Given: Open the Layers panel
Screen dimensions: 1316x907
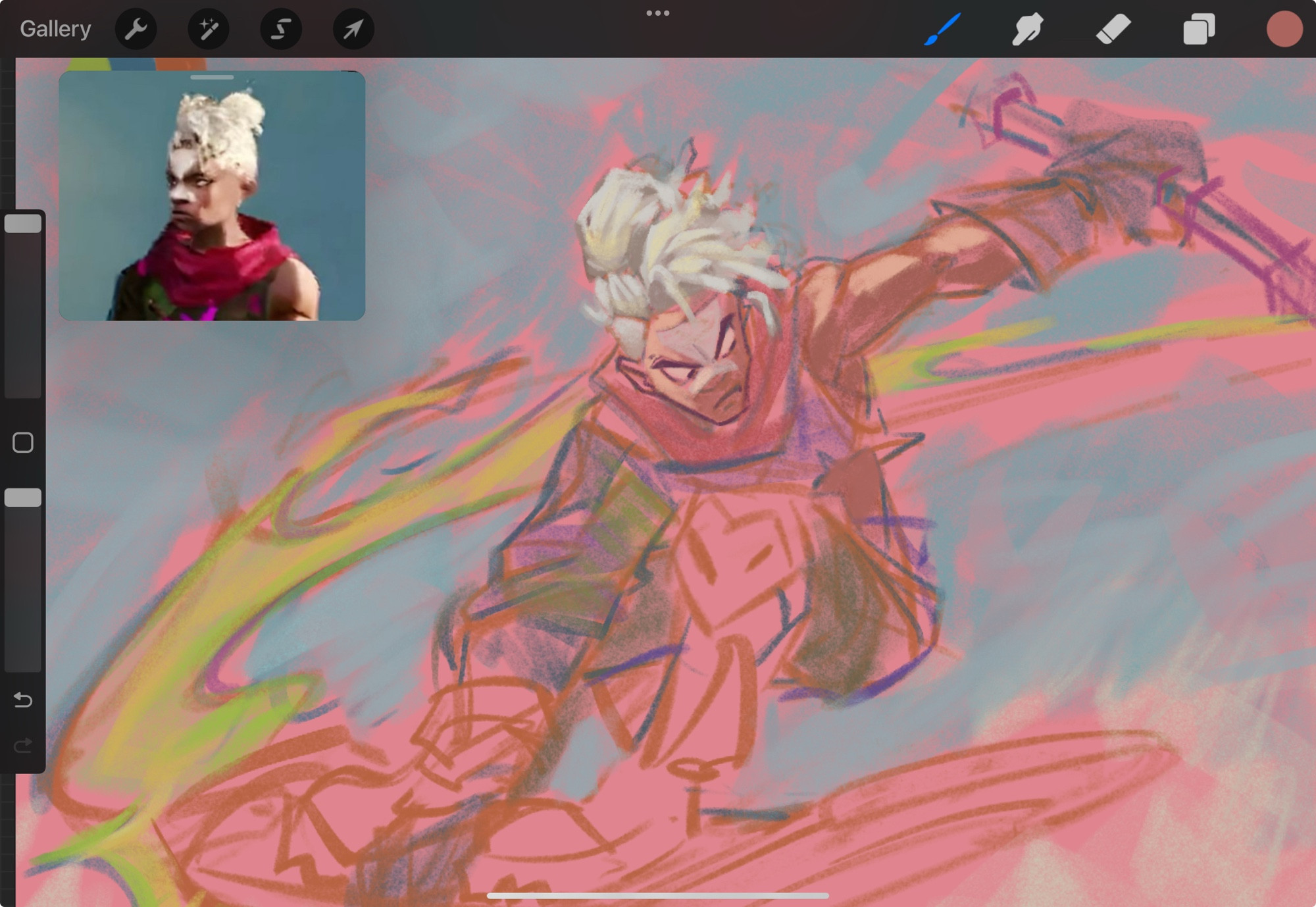Looking at the screenshot, I should click(1199, 30).
